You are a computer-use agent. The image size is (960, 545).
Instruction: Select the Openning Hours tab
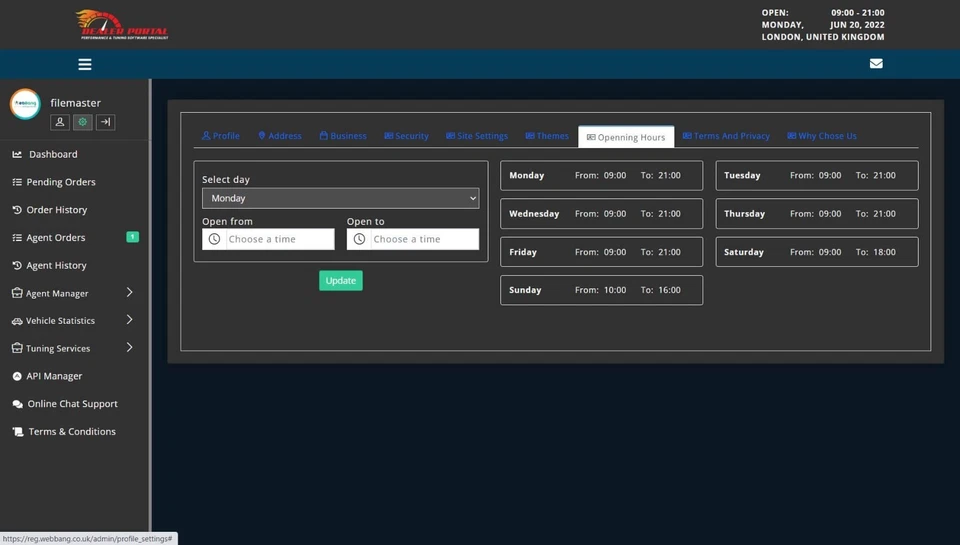point(626,137)
